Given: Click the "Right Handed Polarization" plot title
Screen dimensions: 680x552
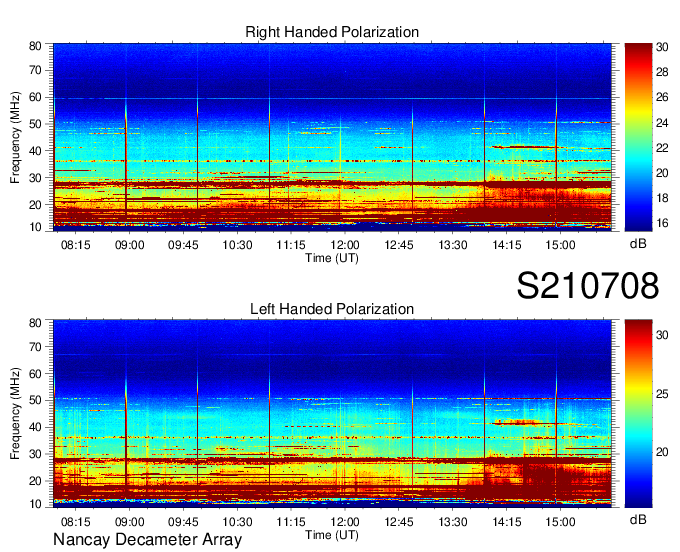Looking at the screenshot, I should pyautogui.click(x=332, y=32).
